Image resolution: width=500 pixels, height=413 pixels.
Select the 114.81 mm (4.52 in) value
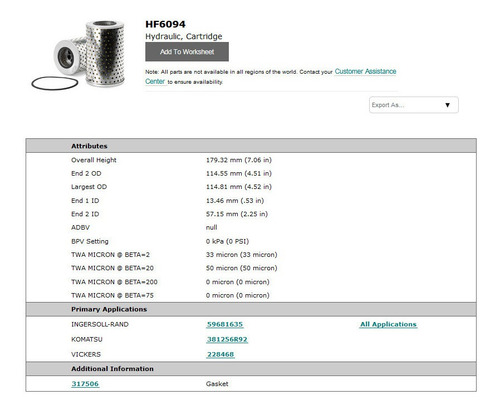[x=239, y=187]
